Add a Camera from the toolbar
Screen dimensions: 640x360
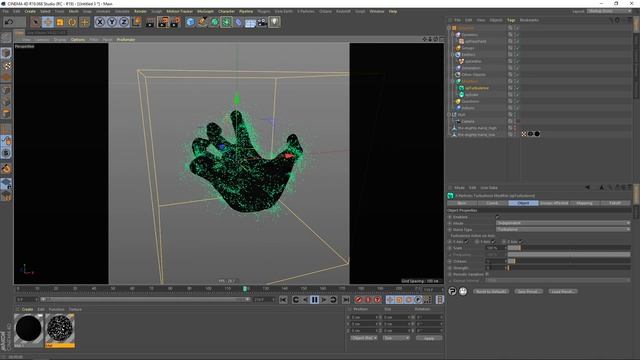[262, 22]
